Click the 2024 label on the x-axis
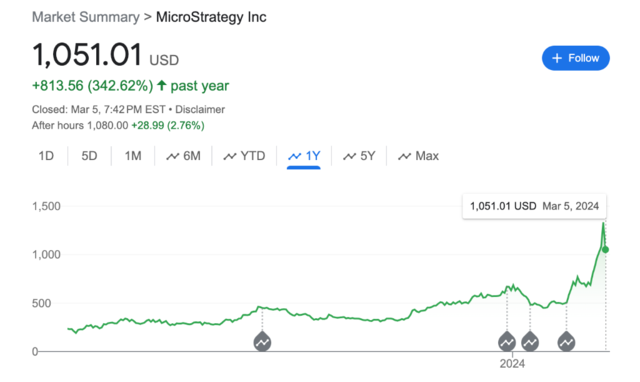 click(512, 363)
